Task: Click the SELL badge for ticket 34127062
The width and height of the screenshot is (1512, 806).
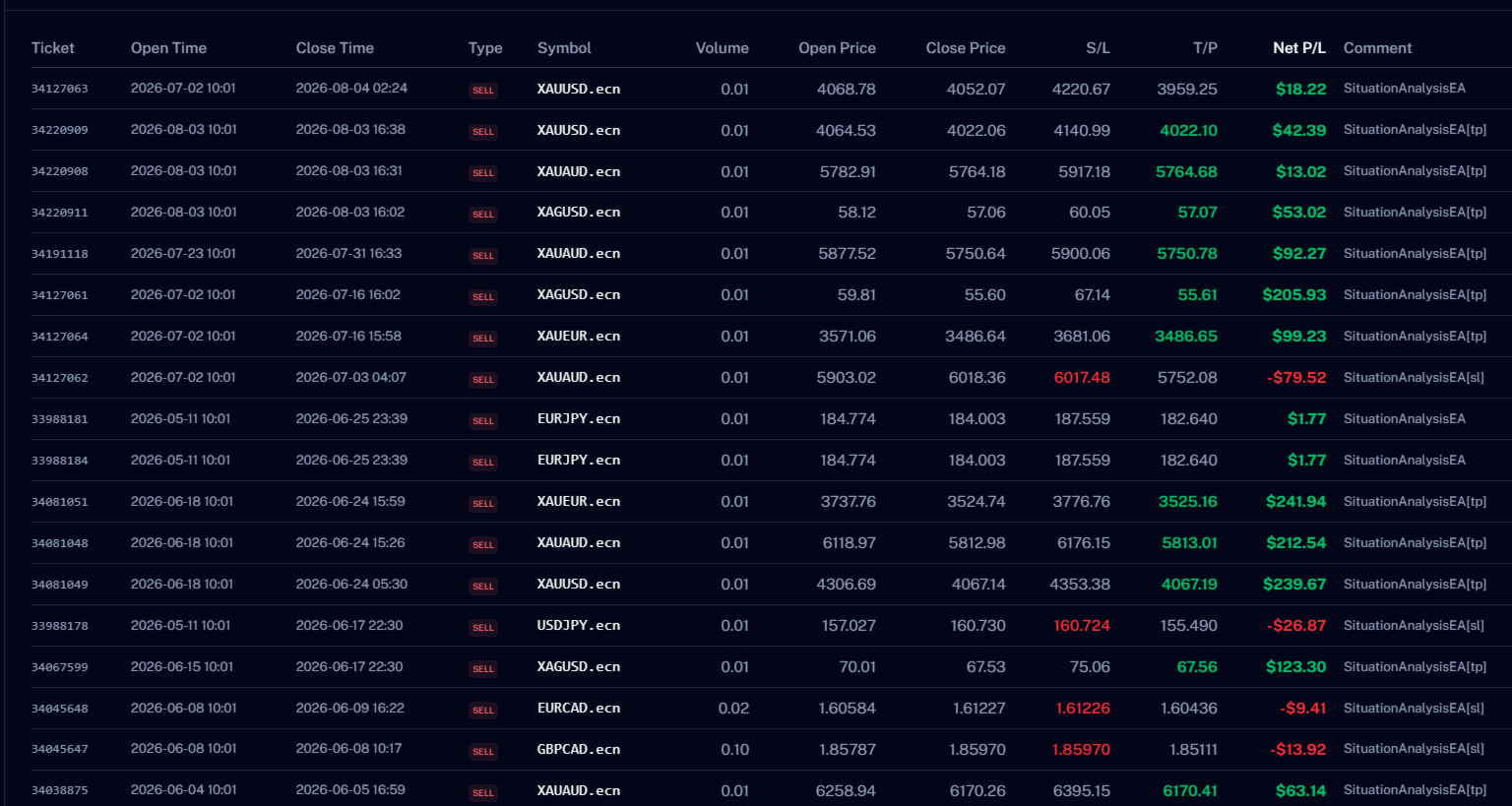Action: [483, 380]
